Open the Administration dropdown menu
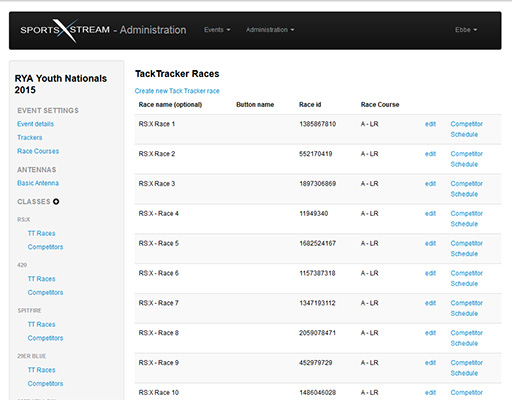512x400 pixels. pos(270,30)
